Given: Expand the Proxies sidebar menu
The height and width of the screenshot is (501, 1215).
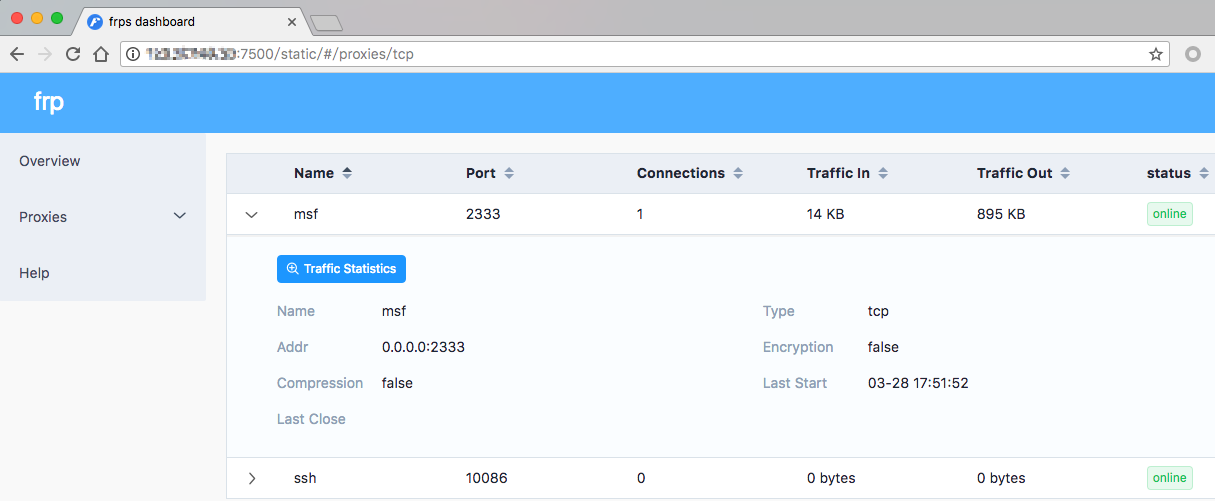Looking at the screenshot, I should point(103,217).
